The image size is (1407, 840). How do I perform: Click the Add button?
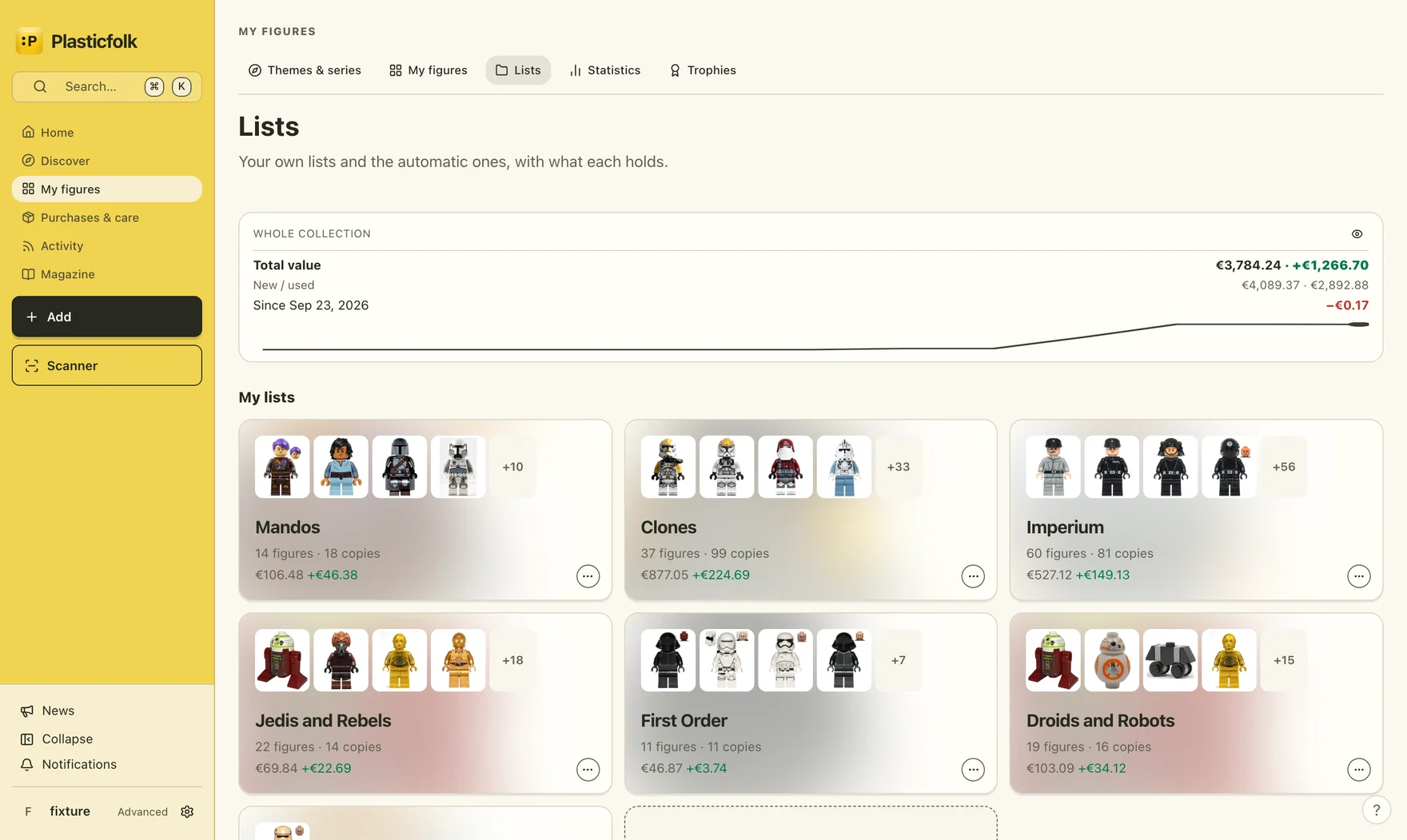coord(106,317)
